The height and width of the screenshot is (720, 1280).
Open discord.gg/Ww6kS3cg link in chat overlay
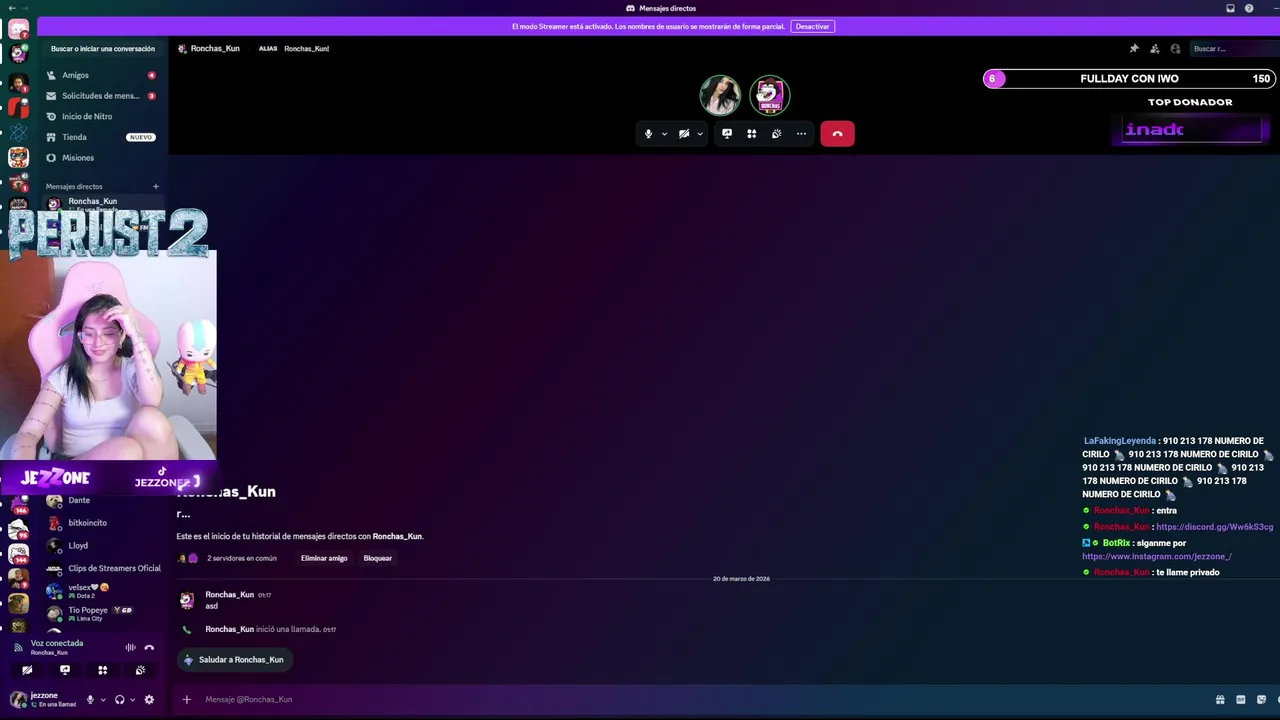(x=1215, y=527)
